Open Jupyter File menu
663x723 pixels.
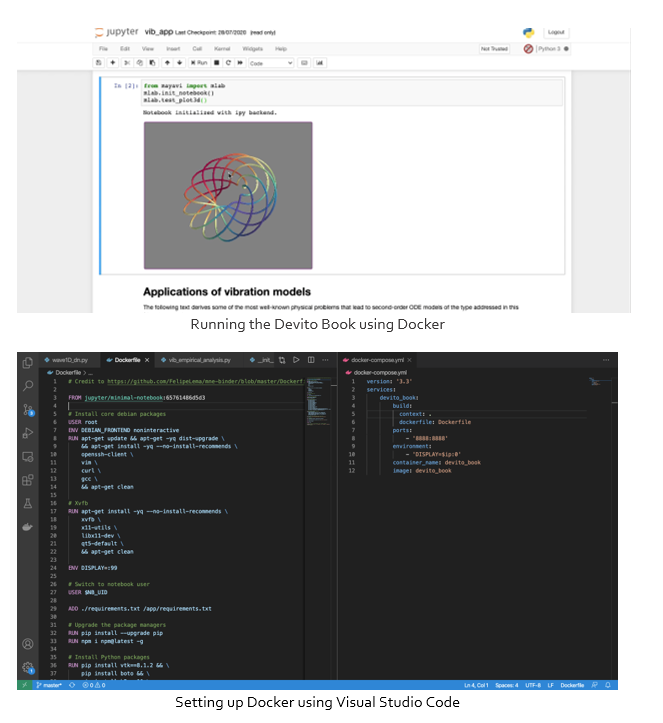coord(103,49)
